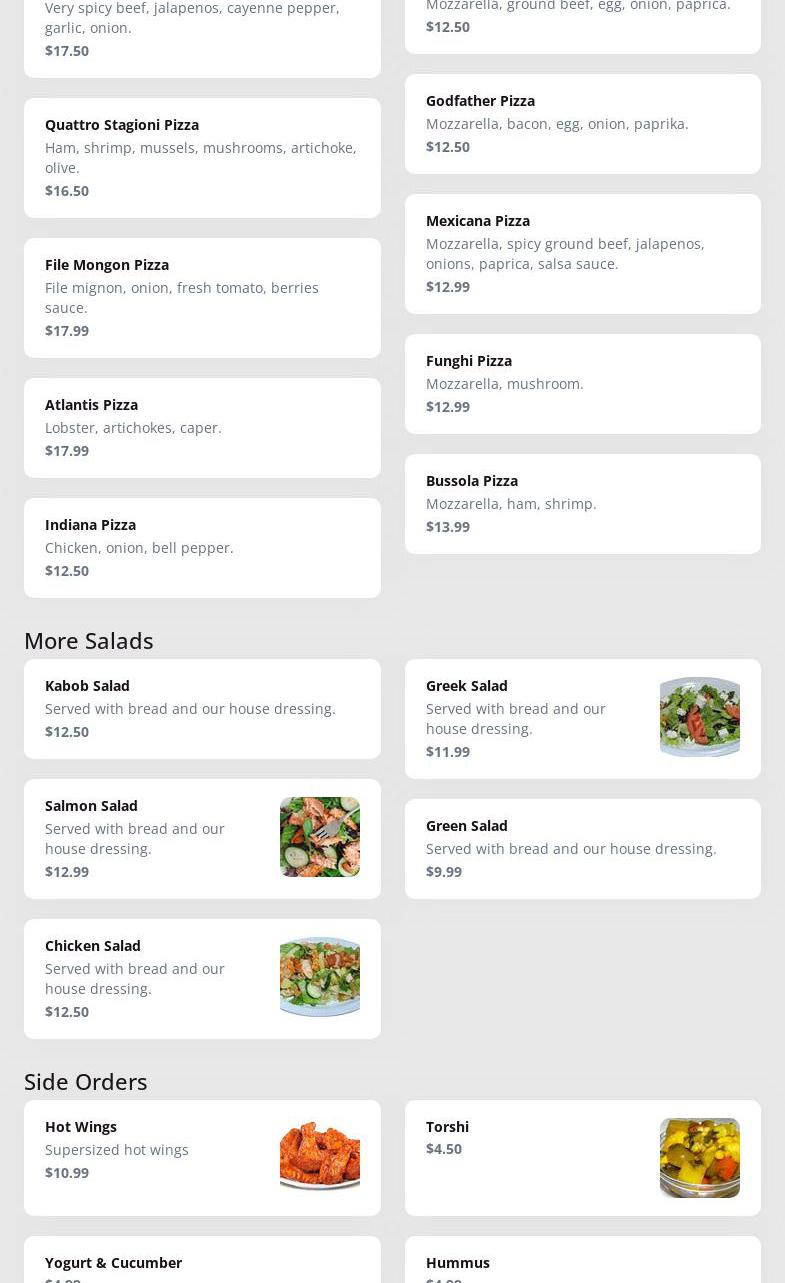Open the Greek Salad photo thumbnail
Viewport: 785px width, 1283px height.
[x=699, y=717]
